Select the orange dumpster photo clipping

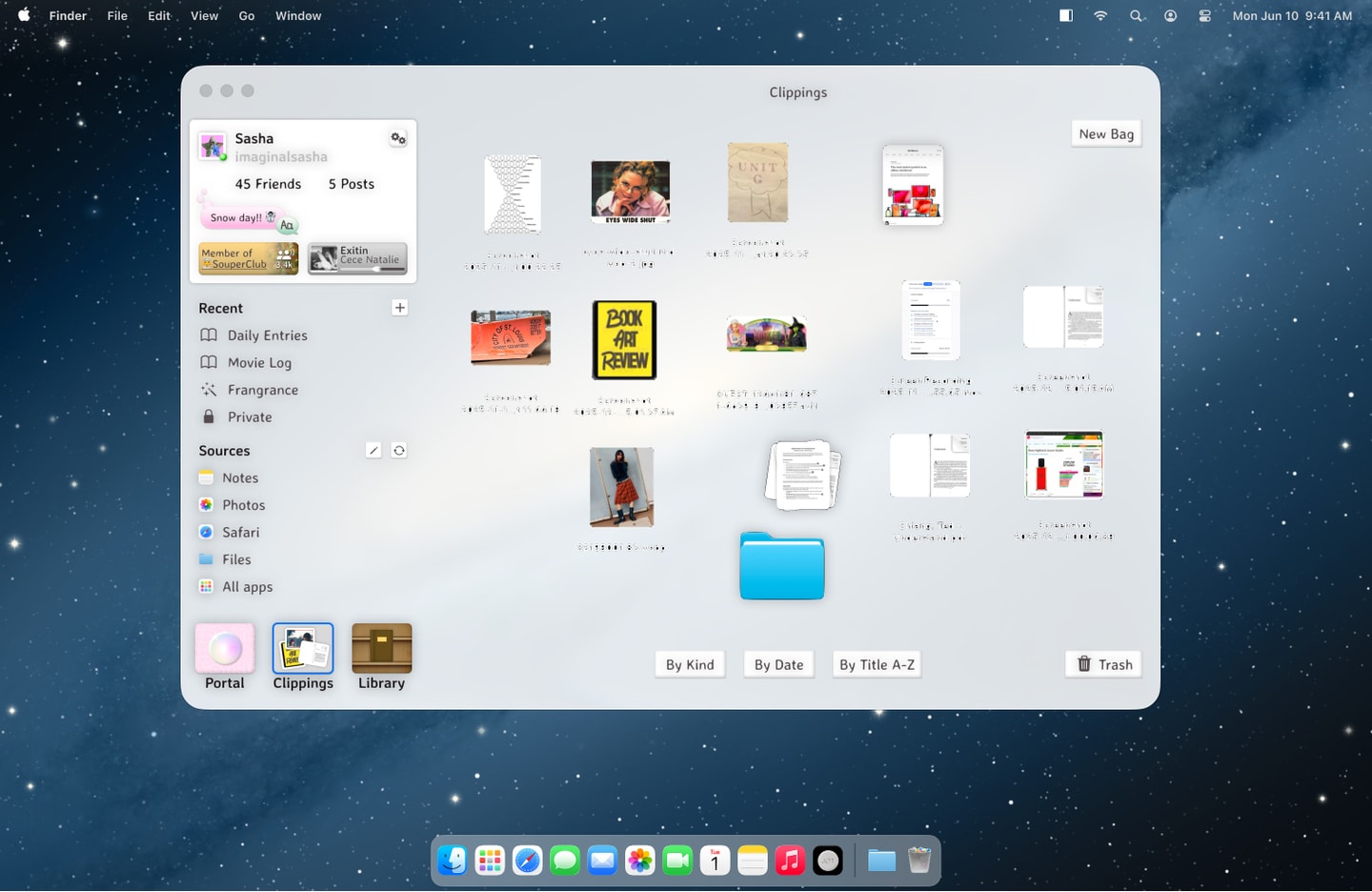pos(511,337)
